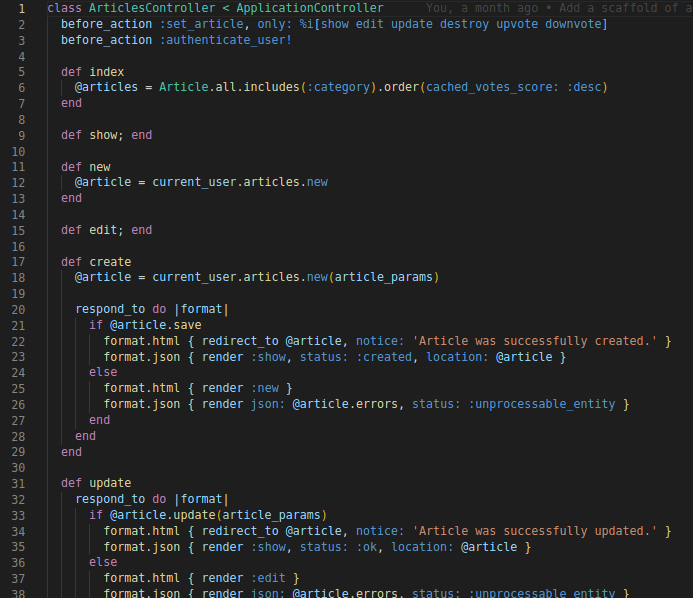This screenshot has height=598, width=693.
Task: Click the 'index' method name
Action: click(107, 72)
